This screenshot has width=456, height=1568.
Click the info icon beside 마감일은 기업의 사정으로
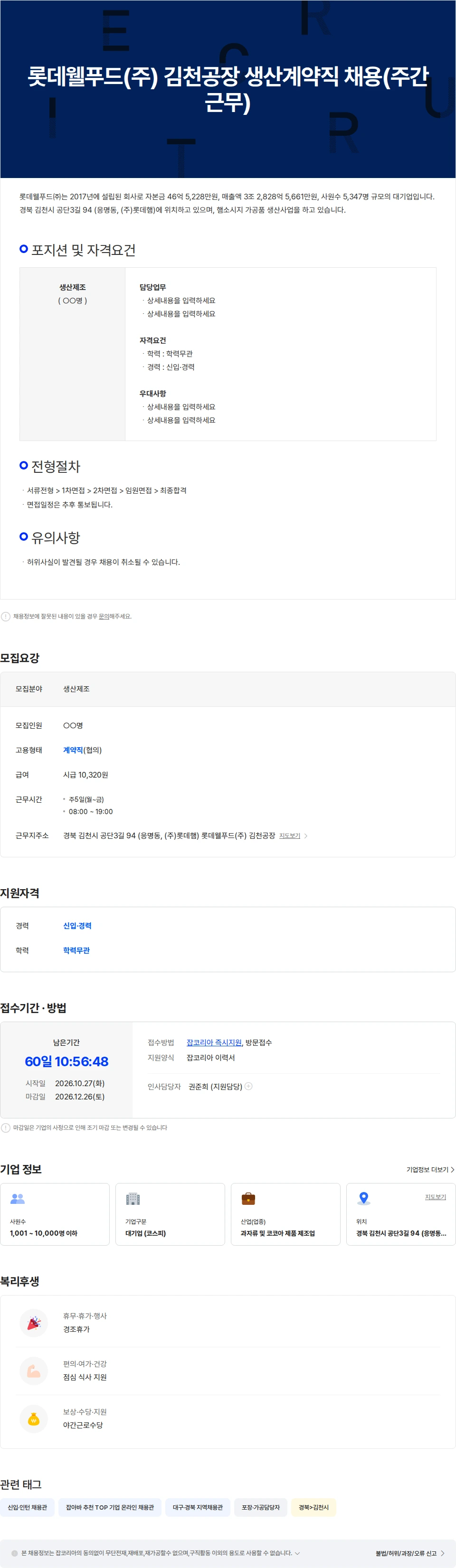pyautogui.click(x=6, y=1127)
